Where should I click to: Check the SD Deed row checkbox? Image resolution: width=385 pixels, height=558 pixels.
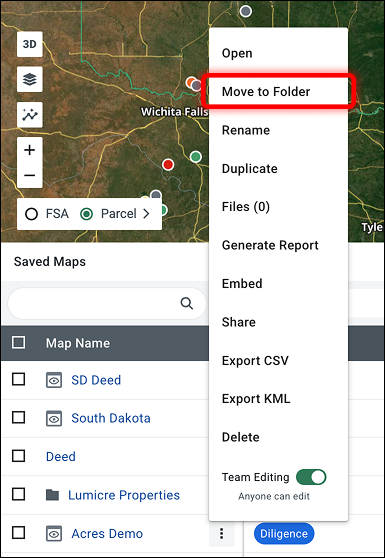(19, 379)
